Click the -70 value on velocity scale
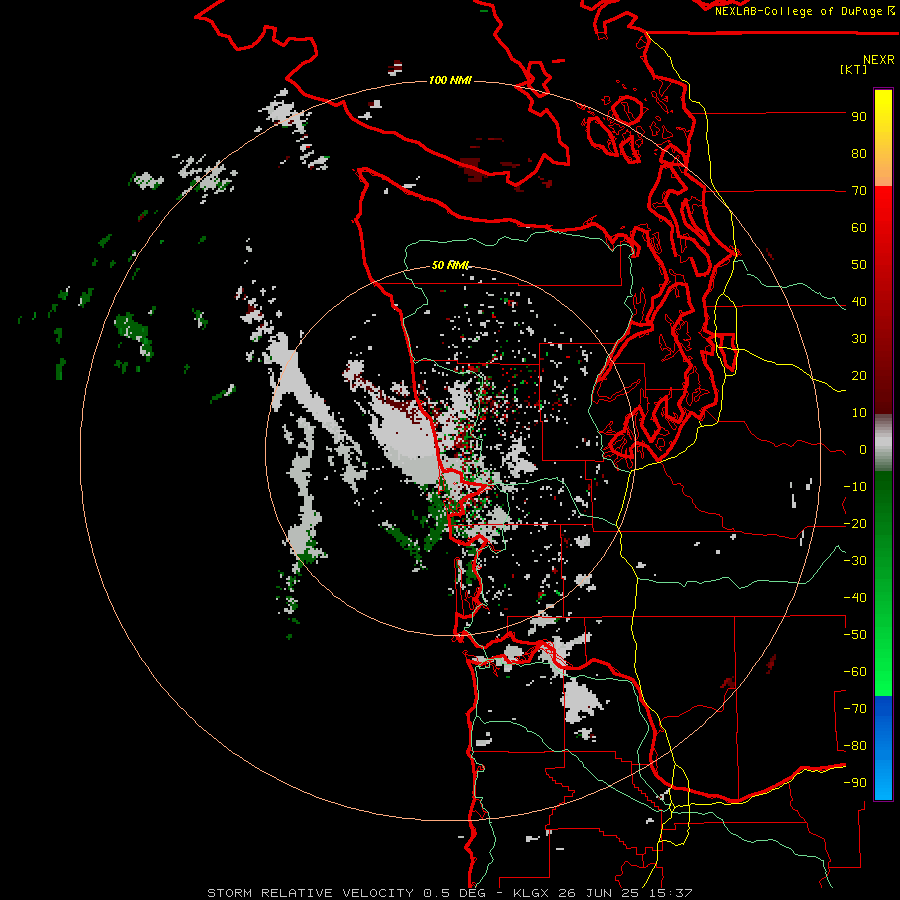The width and height of the screenshot is (900, 900). 855,709
